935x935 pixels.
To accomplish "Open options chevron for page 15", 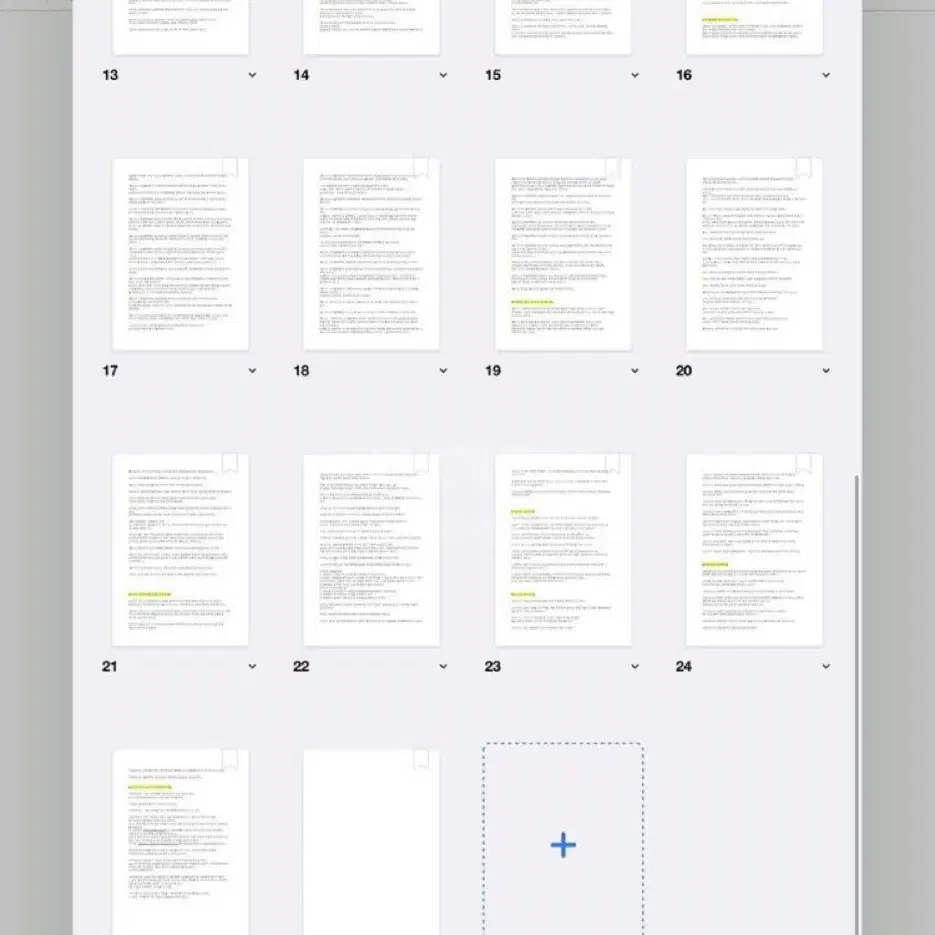I will [x=634, y=75].
